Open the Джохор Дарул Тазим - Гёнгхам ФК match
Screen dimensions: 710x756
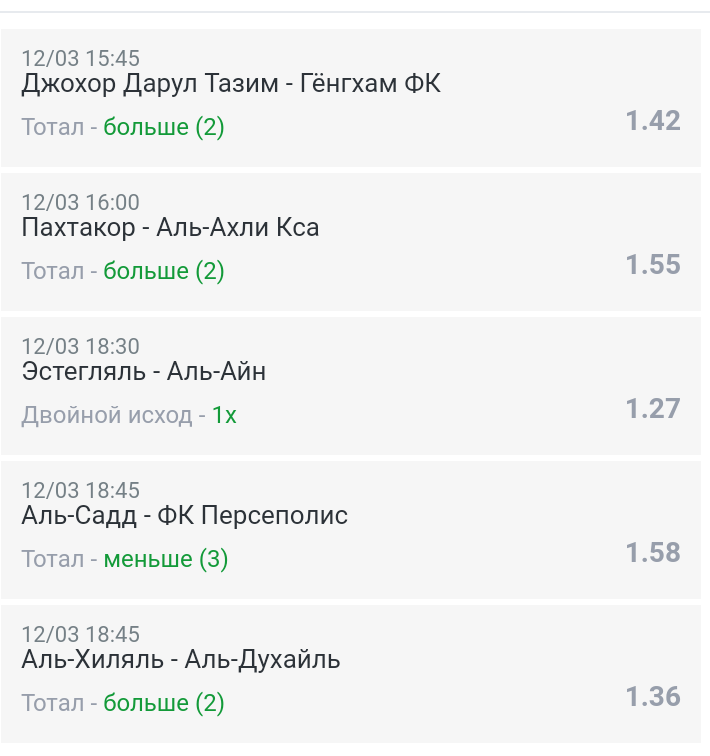click(231, 83)
